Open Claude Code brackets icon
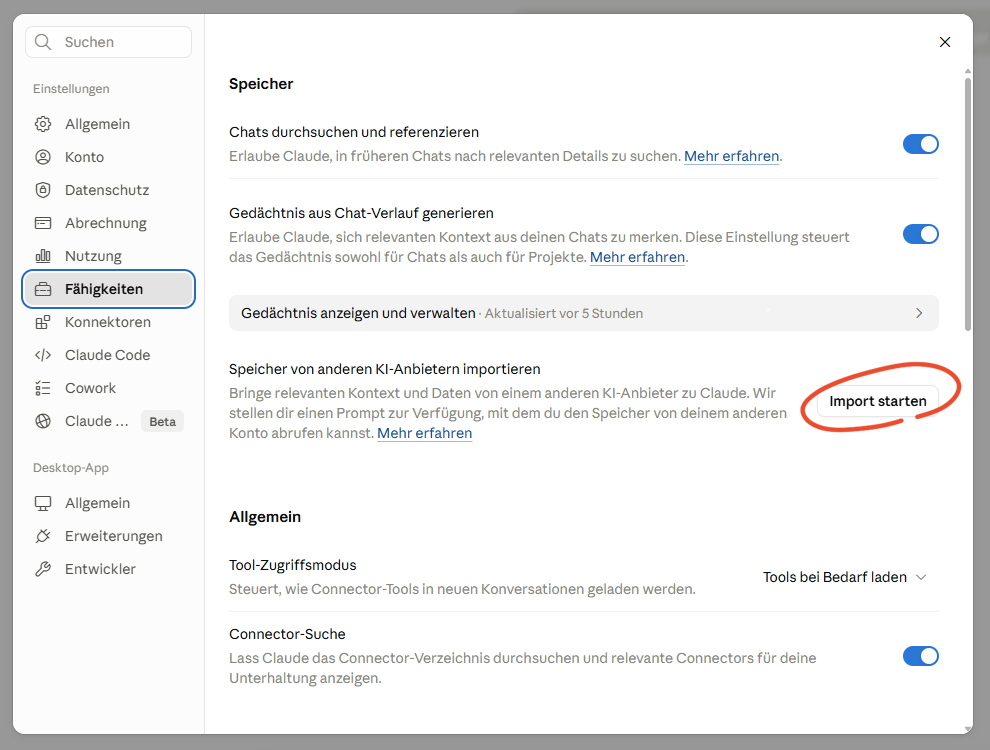This screenshot has height=750, width=990. click(x=43, y=355)
